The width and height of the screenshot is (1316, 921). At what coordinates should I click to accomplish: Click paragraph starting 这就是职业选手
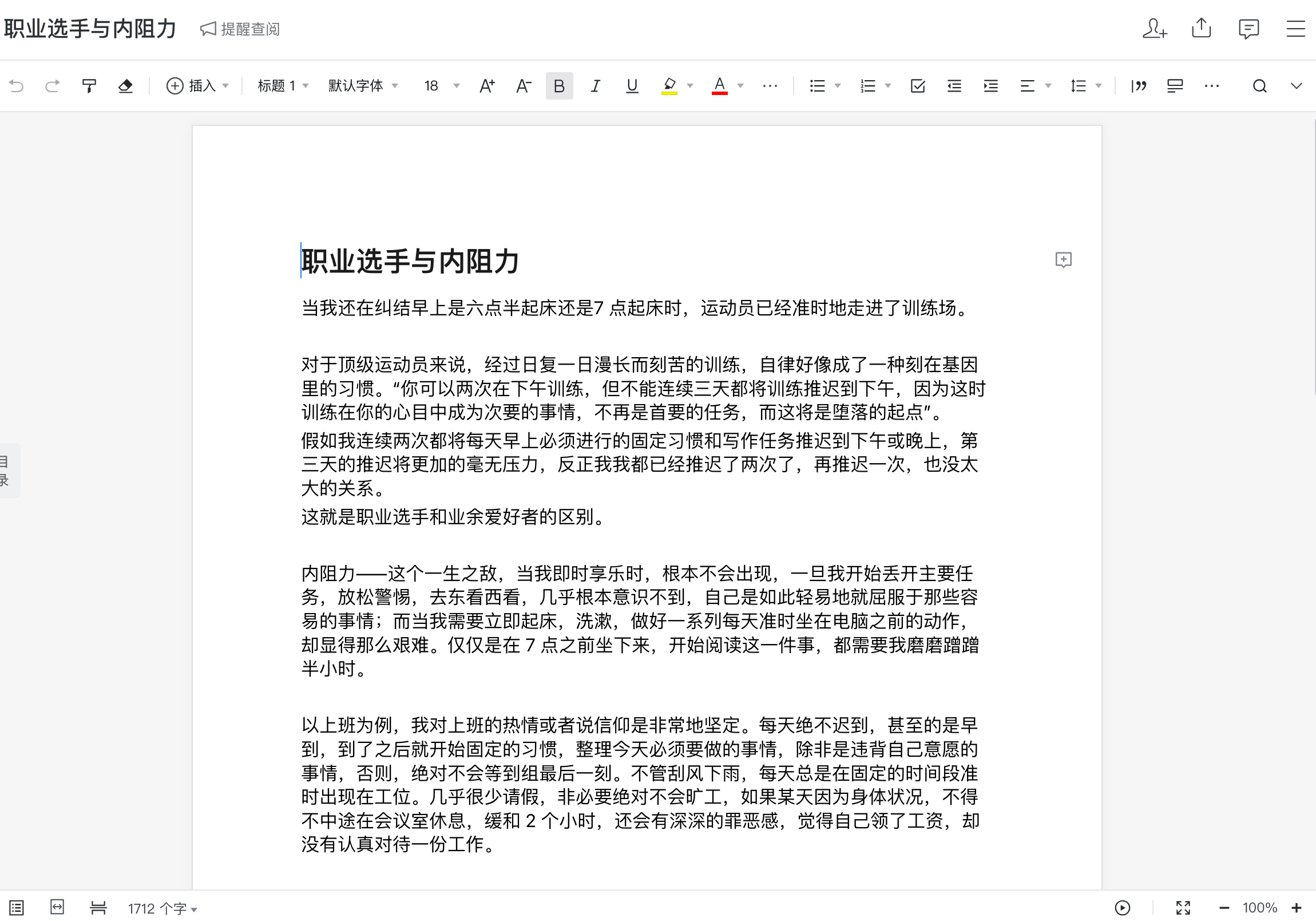point(453,517)
